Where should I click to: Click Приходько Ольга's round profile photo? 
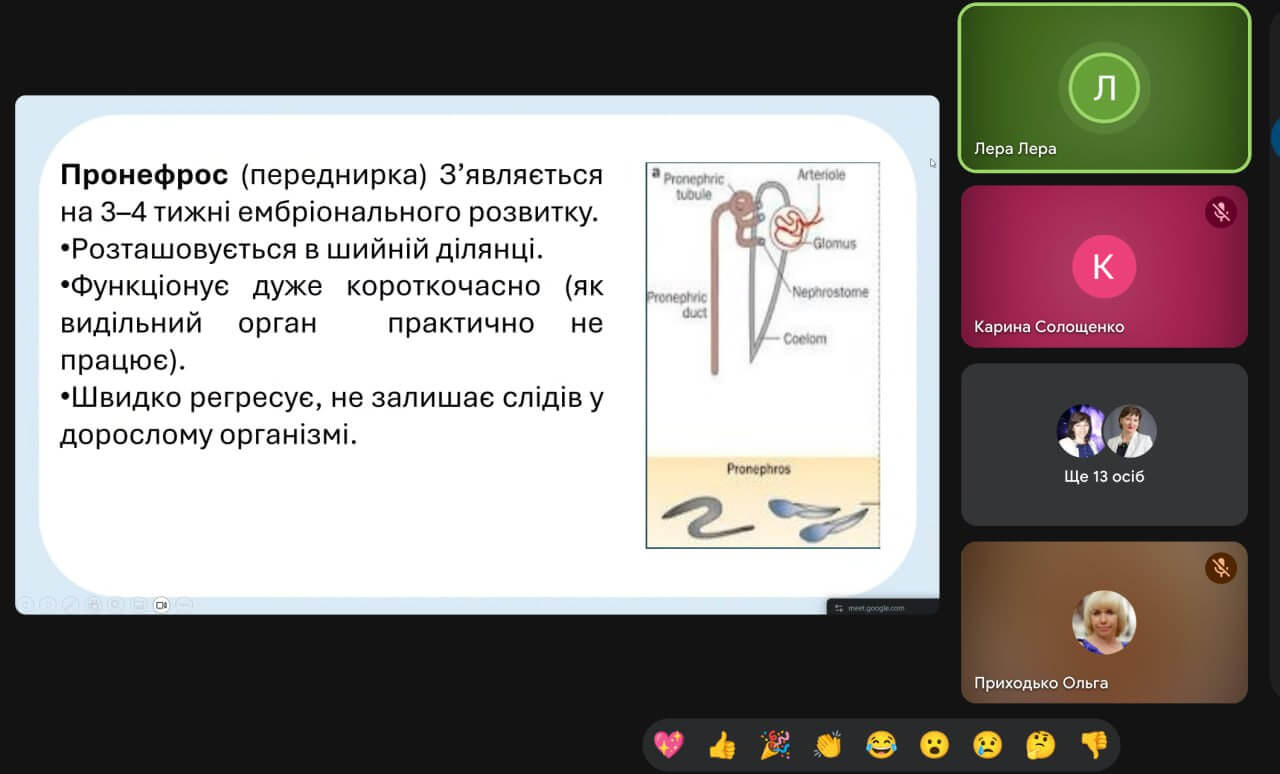pos(1104,621)
